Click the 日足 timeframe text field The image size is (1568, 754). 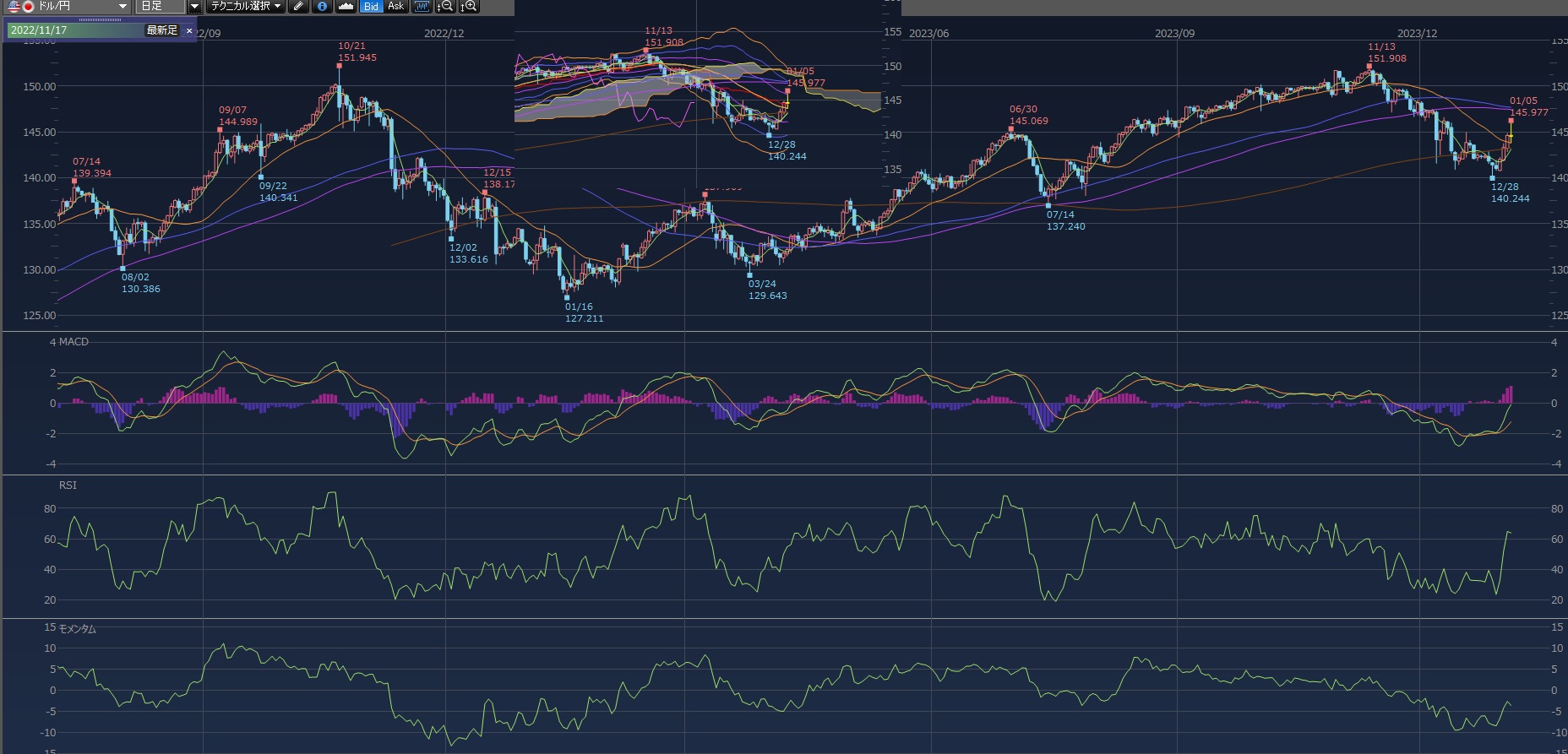pos(161,6)
